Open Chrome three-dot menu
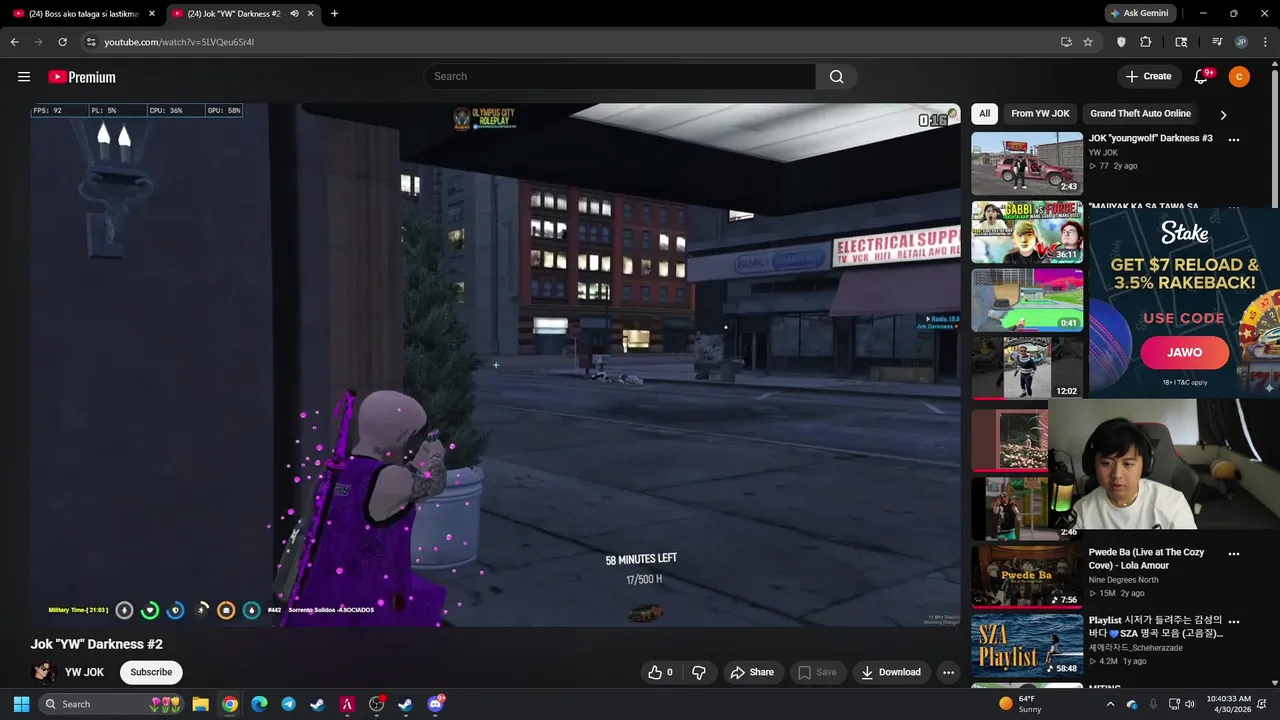Image resolution: width=1280 pixels, height=720 pixels. click(x=1264, y=42)
